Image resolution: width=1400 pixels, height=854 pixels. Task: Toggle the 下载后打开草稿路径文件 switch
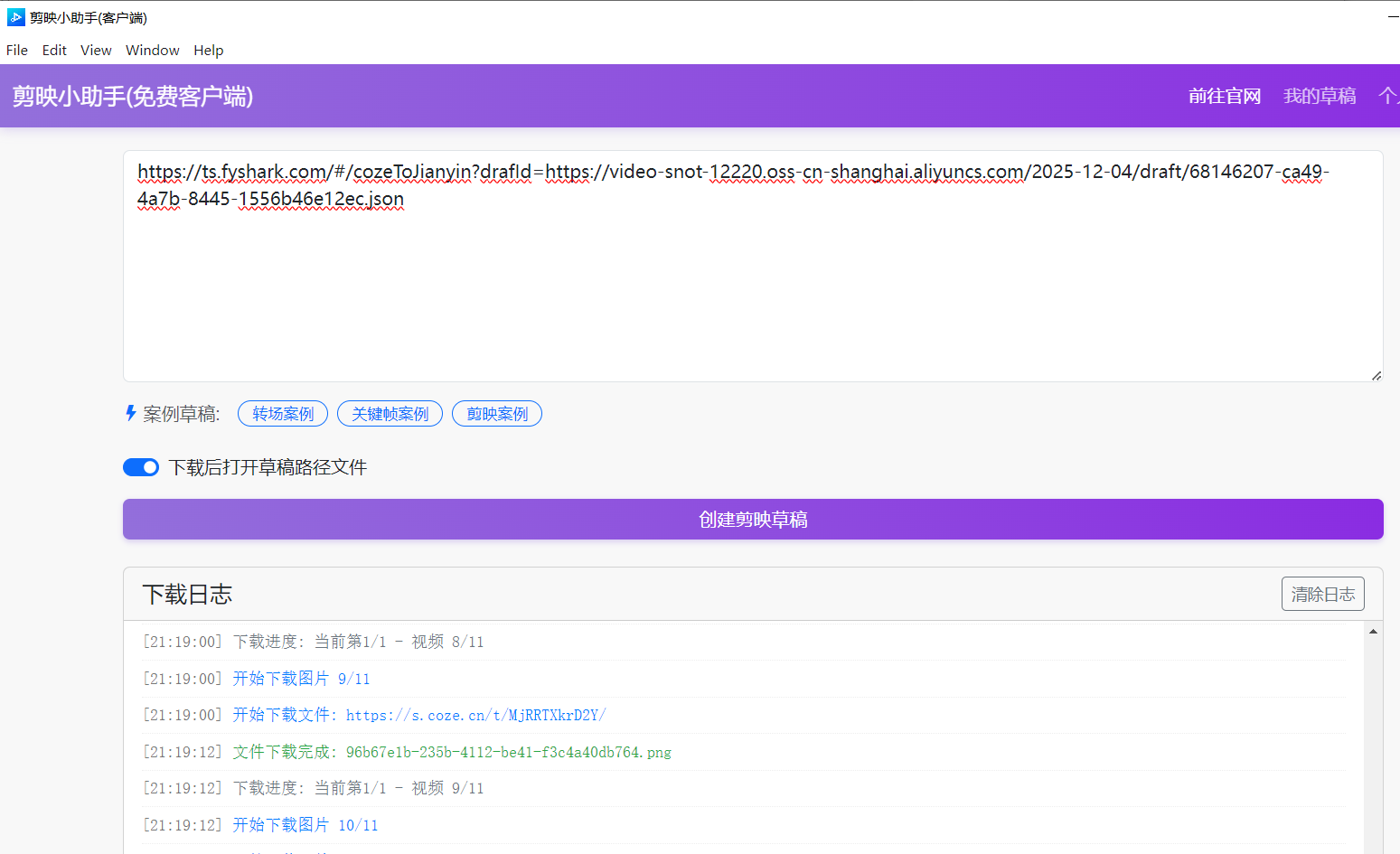[x=141, y=467]
